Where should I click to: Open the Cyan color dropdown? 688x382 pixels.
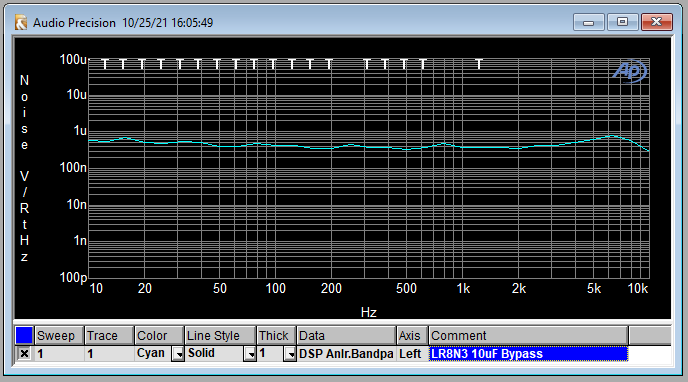(x=178, y=354)
